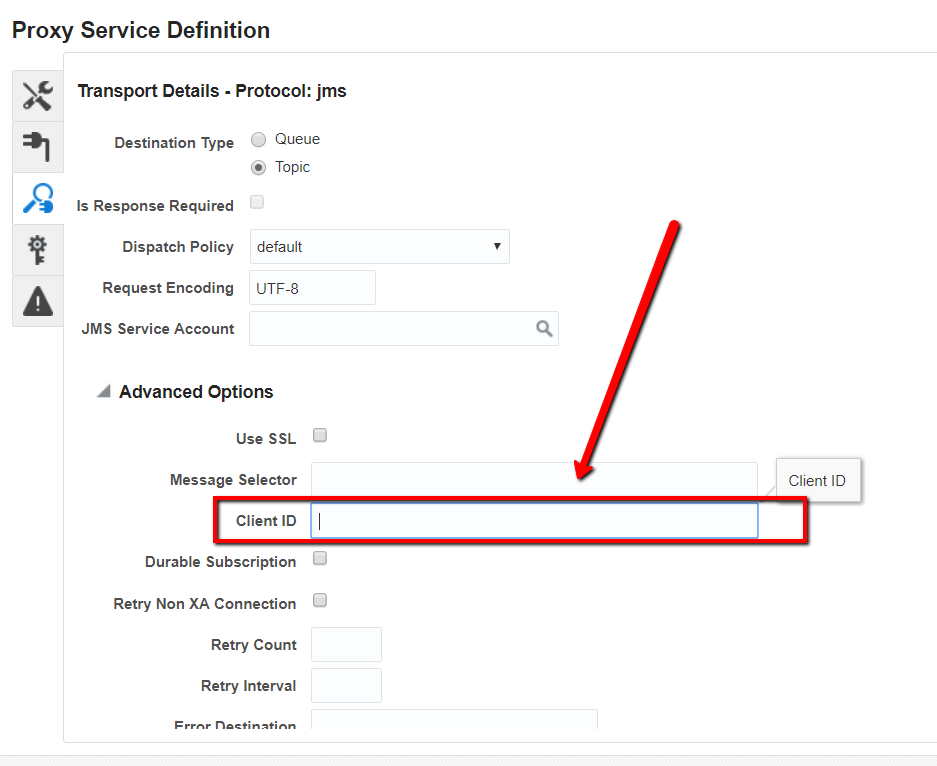Click the Retry Count field
Image resolution: width=937 pixels, height=766 pixels.
click(345, 644)
